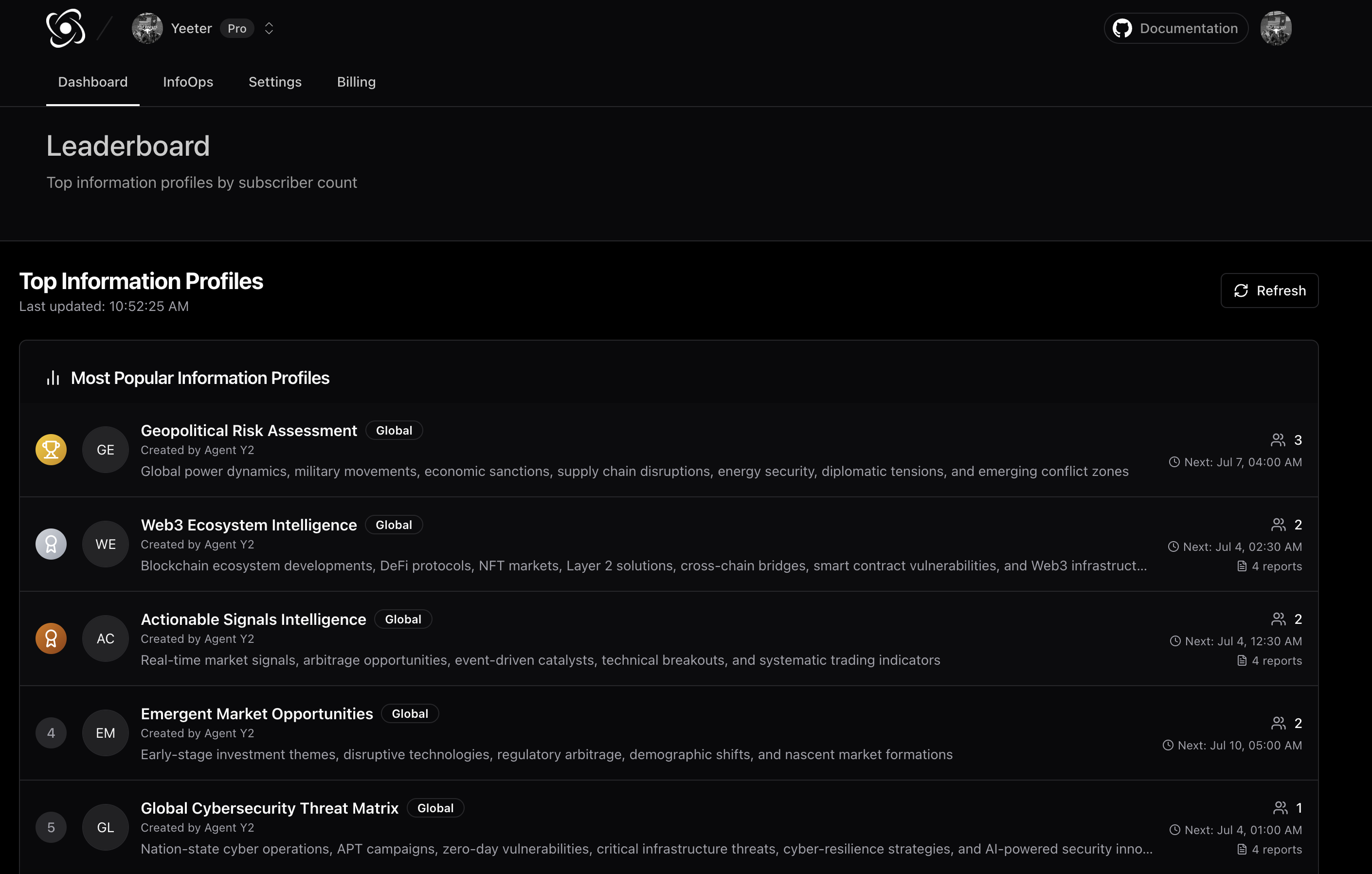Click the bronze medal rank icon
Image resolution: width=1372 pixels, height=874 pixels.
[x=51, y=638]
